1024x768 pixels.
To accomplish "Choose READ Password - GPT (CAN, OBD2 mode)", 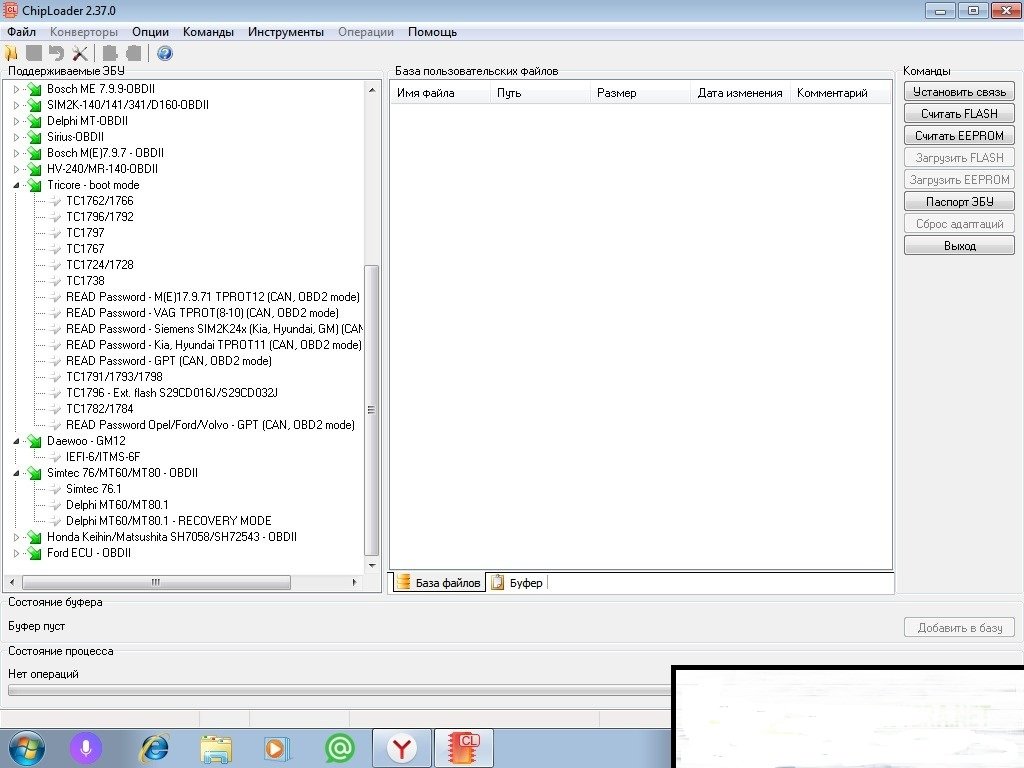I will (168, 361).
